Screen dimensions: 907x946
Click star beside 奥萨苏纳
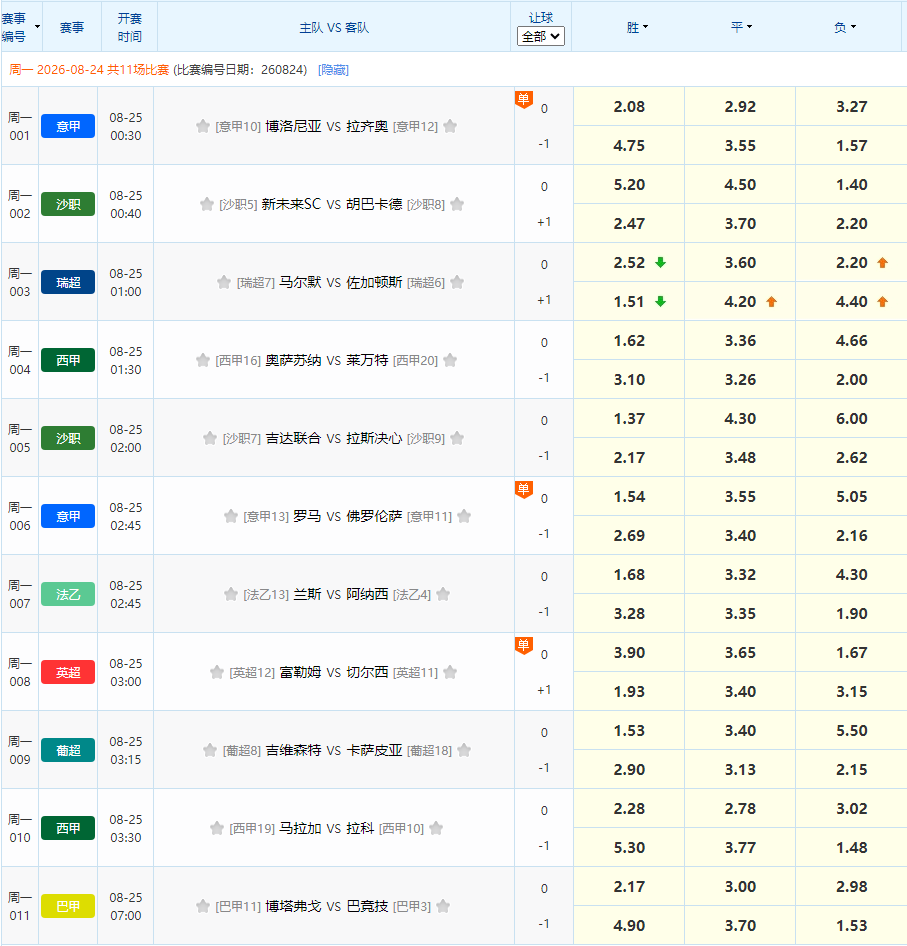click(x=203, y=360)
